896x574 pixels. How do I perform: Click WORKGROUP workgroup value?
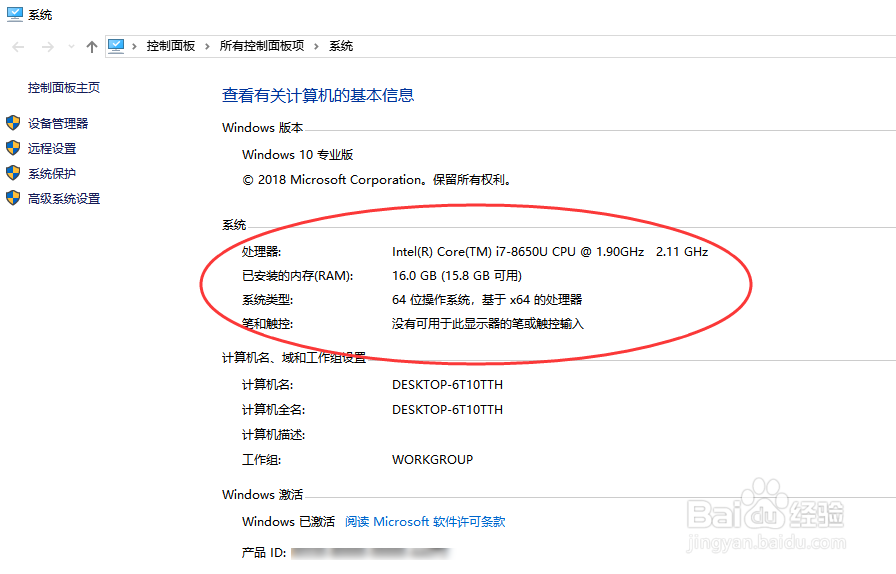click(x=433, y=460)
